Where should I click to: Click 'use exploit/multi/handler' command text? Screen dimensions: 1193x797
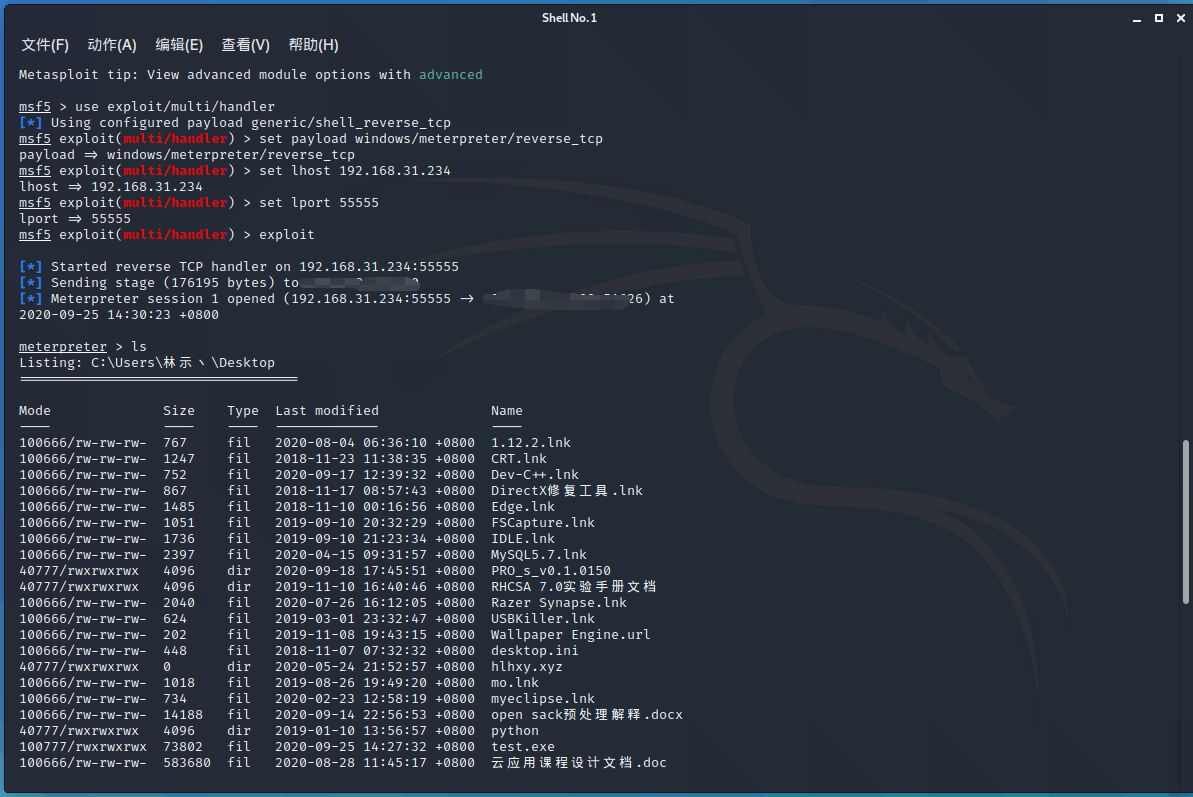pos(175,106)
